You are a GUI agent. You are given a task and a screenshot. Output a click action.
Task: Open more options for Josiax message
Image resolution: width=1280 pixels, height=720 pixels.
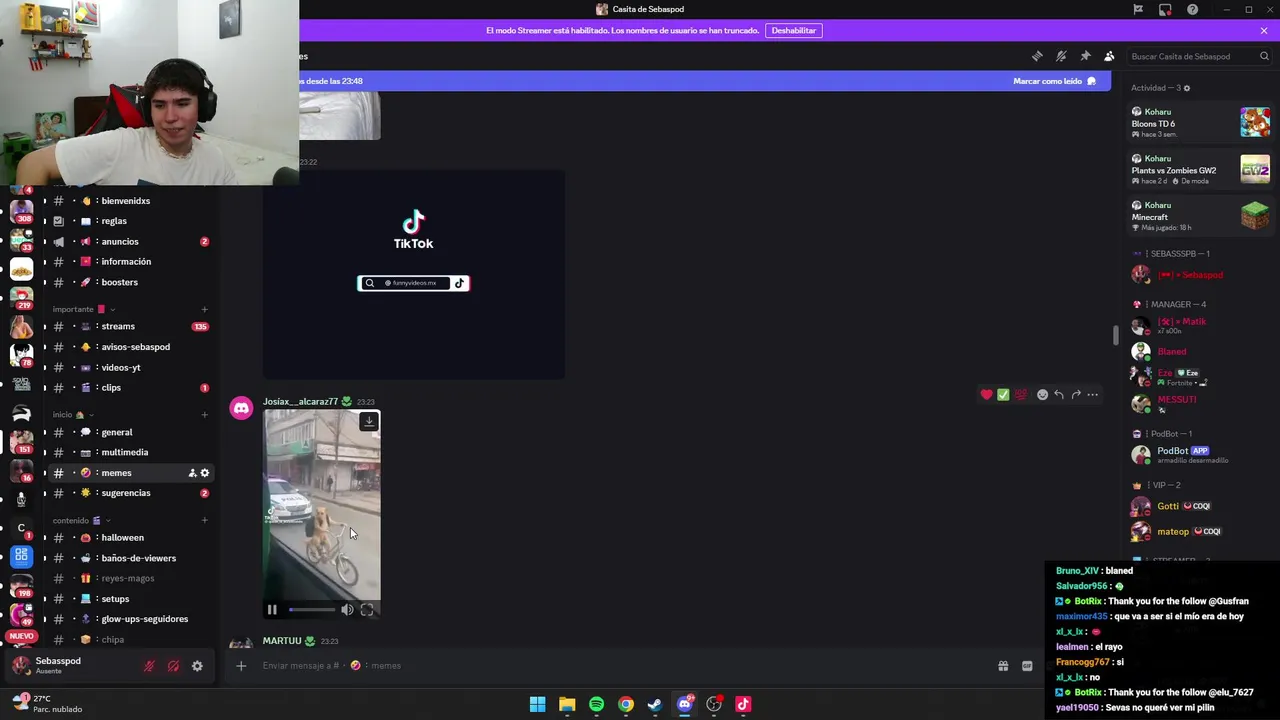(x=1093, y=395)
